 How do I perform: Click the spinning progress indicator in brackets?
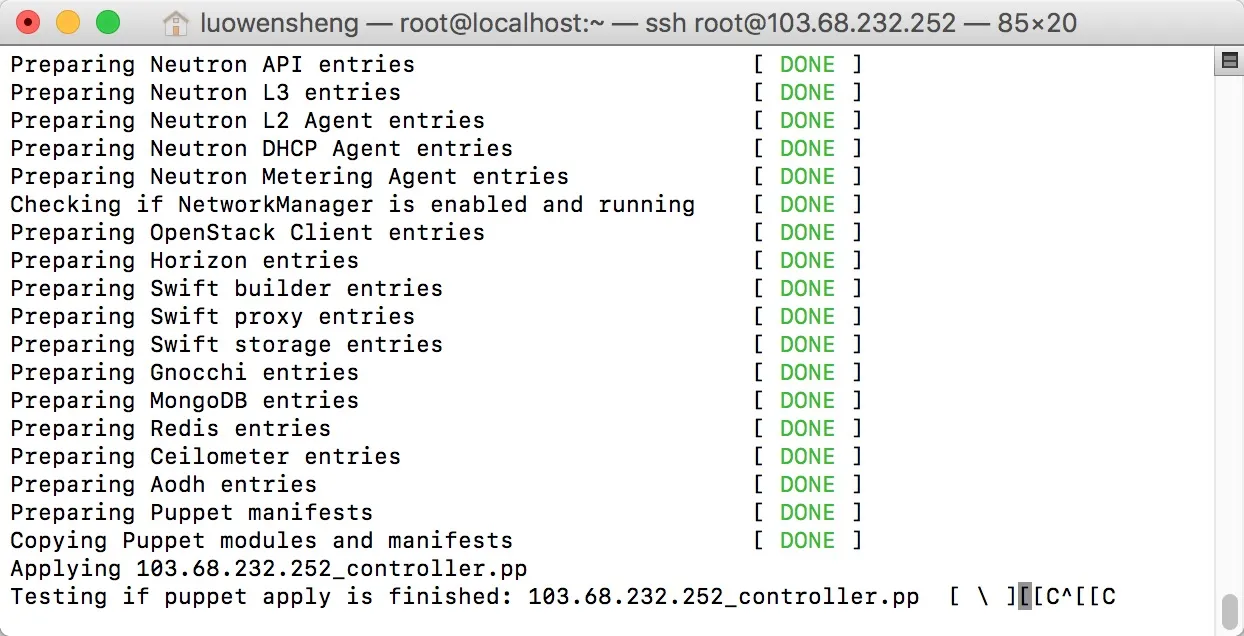pyautogui.click(x=983, y=597)
